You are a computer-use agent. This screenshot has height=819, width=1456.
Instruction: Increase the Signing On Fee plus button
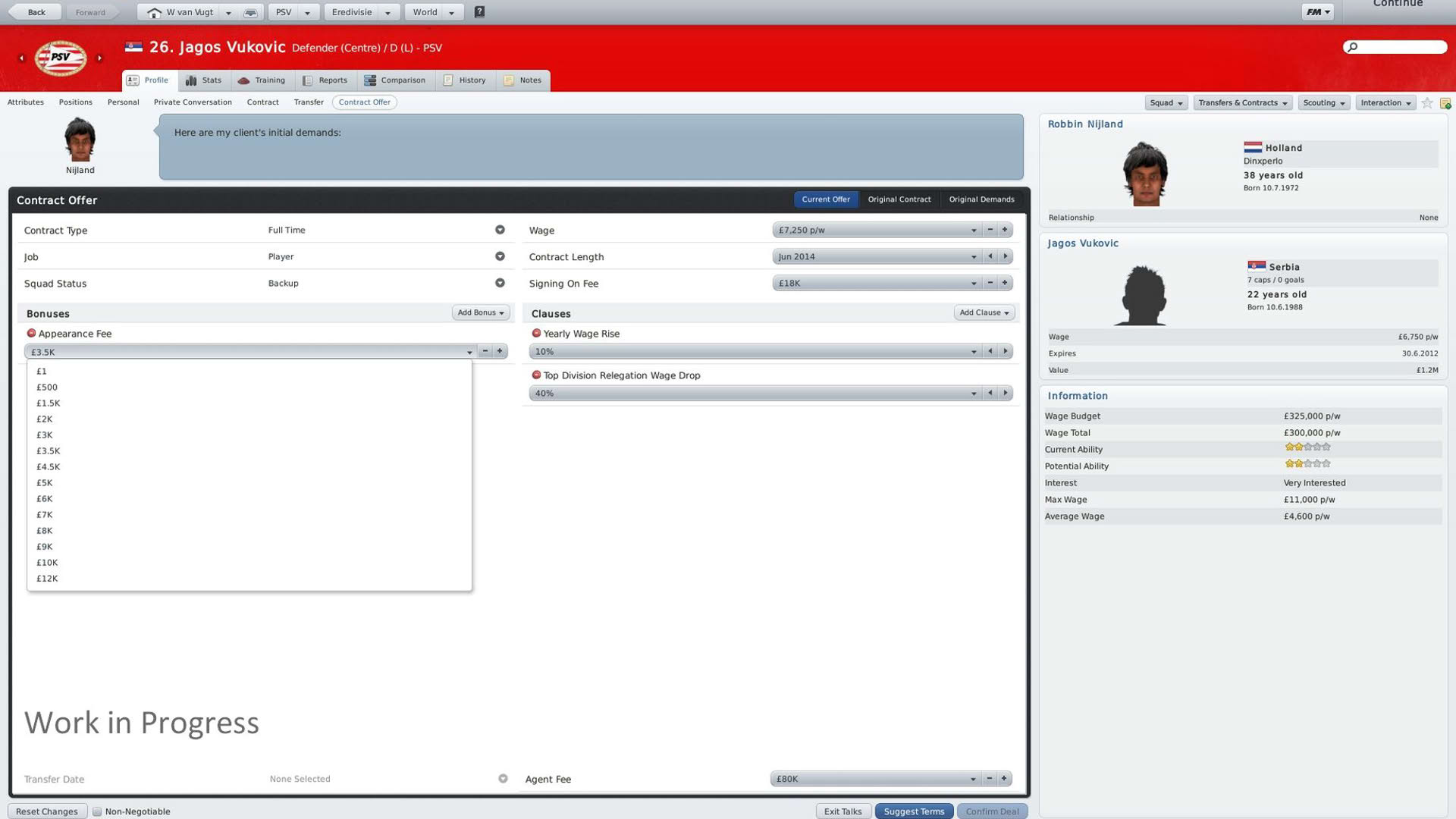click(x=1005, y=283)
